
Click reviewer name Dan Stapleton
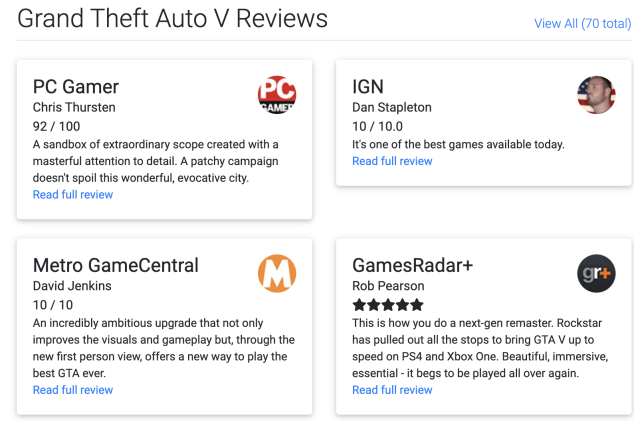(x=392, y=107)
